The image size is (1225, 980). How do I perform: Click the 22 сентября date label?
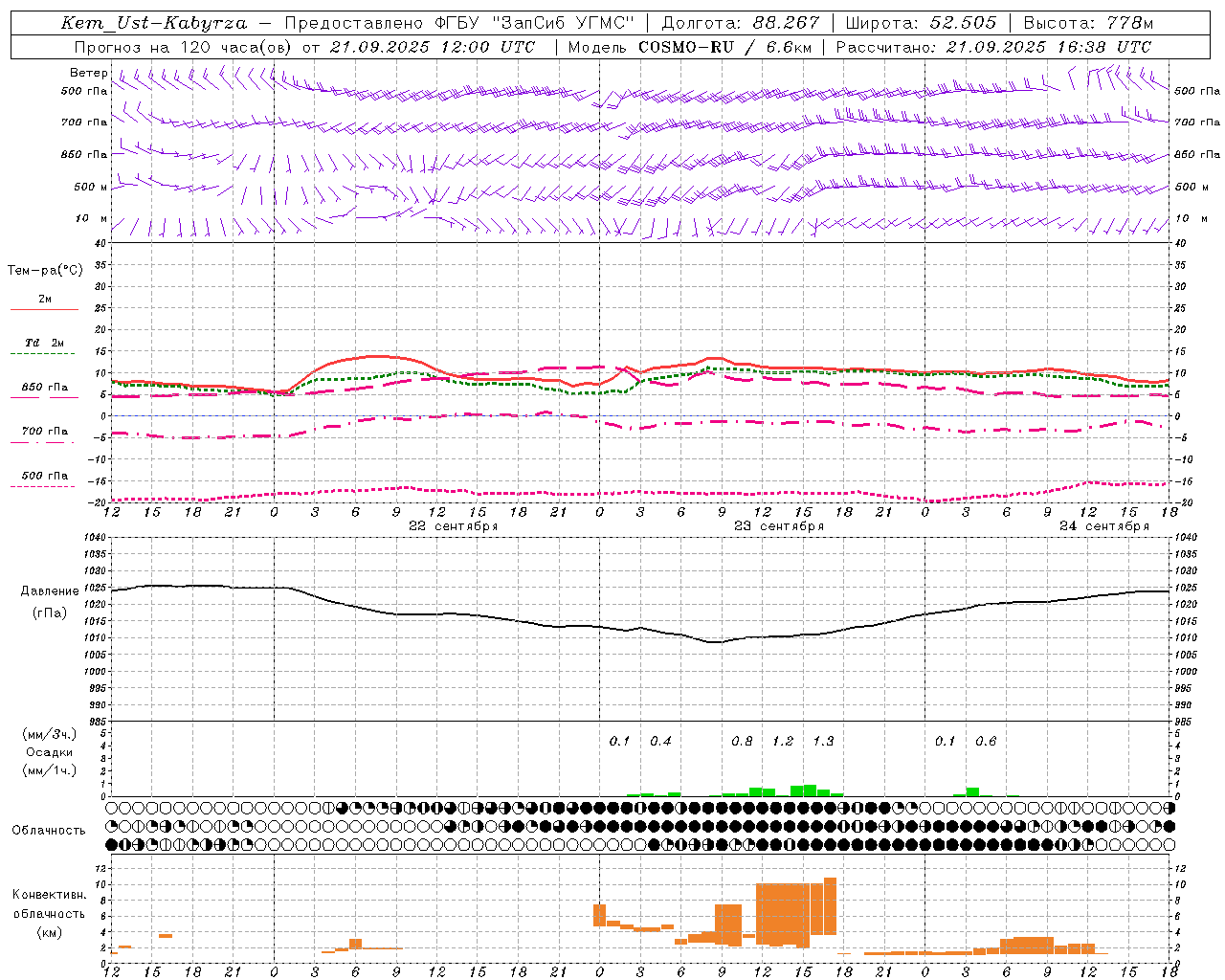pyautogui.click(x=454, y=526)
